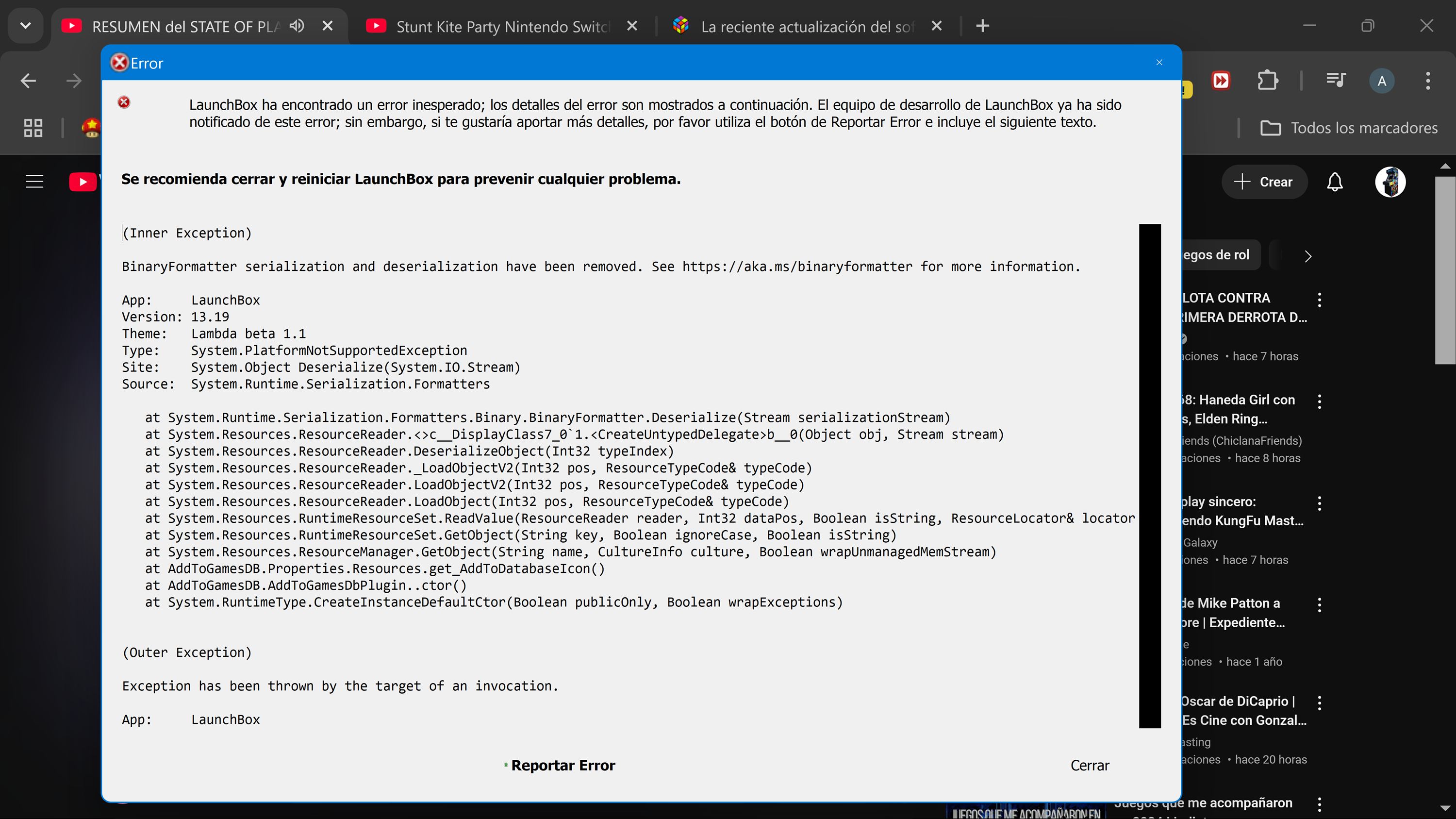This screenshot has width=1456, height=819.
Task: Click the error details scrollbar
Action: (x=1150, y=476)
